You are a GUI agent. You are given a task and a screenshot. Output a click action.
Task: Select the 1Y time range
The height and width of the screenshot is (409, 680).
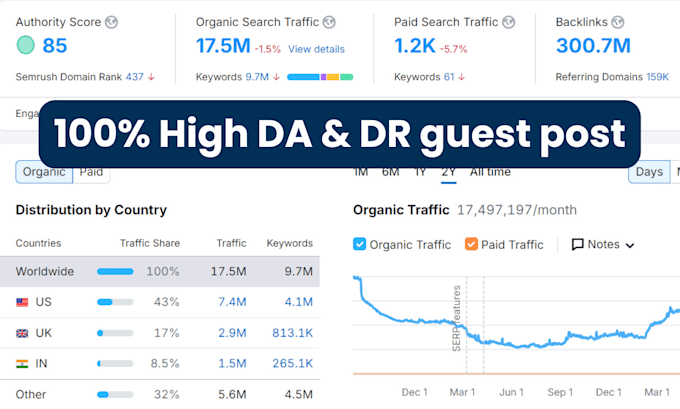pos(420,172)
